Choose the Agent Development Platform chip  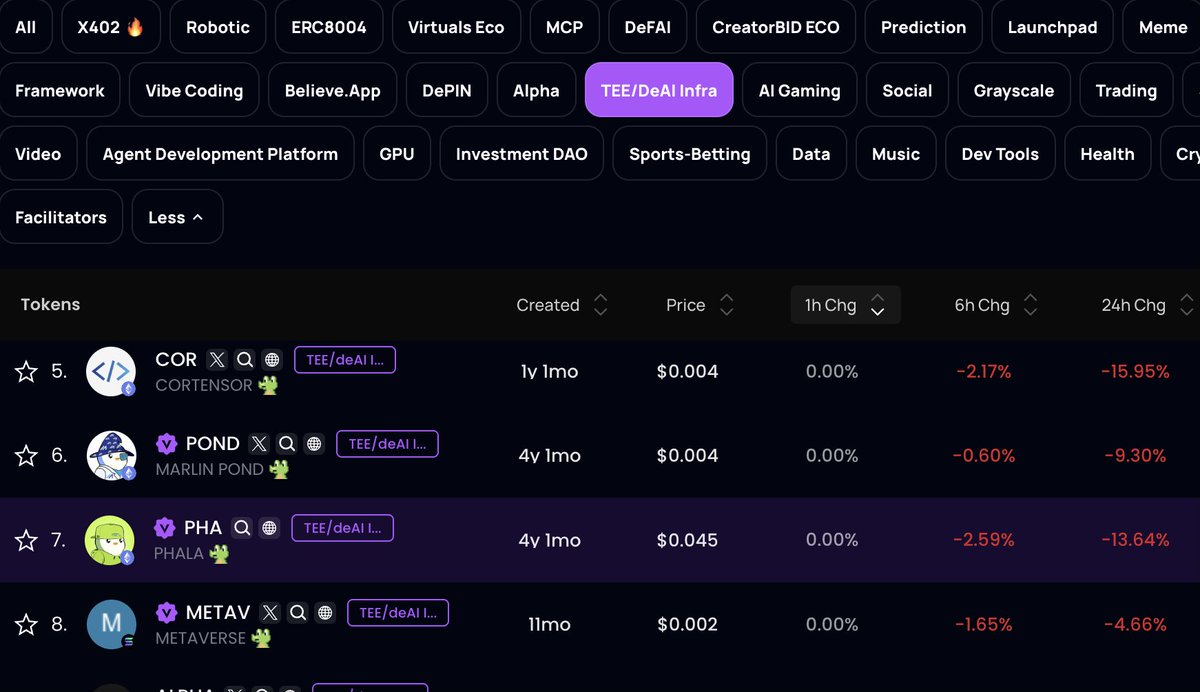point(220,154)
